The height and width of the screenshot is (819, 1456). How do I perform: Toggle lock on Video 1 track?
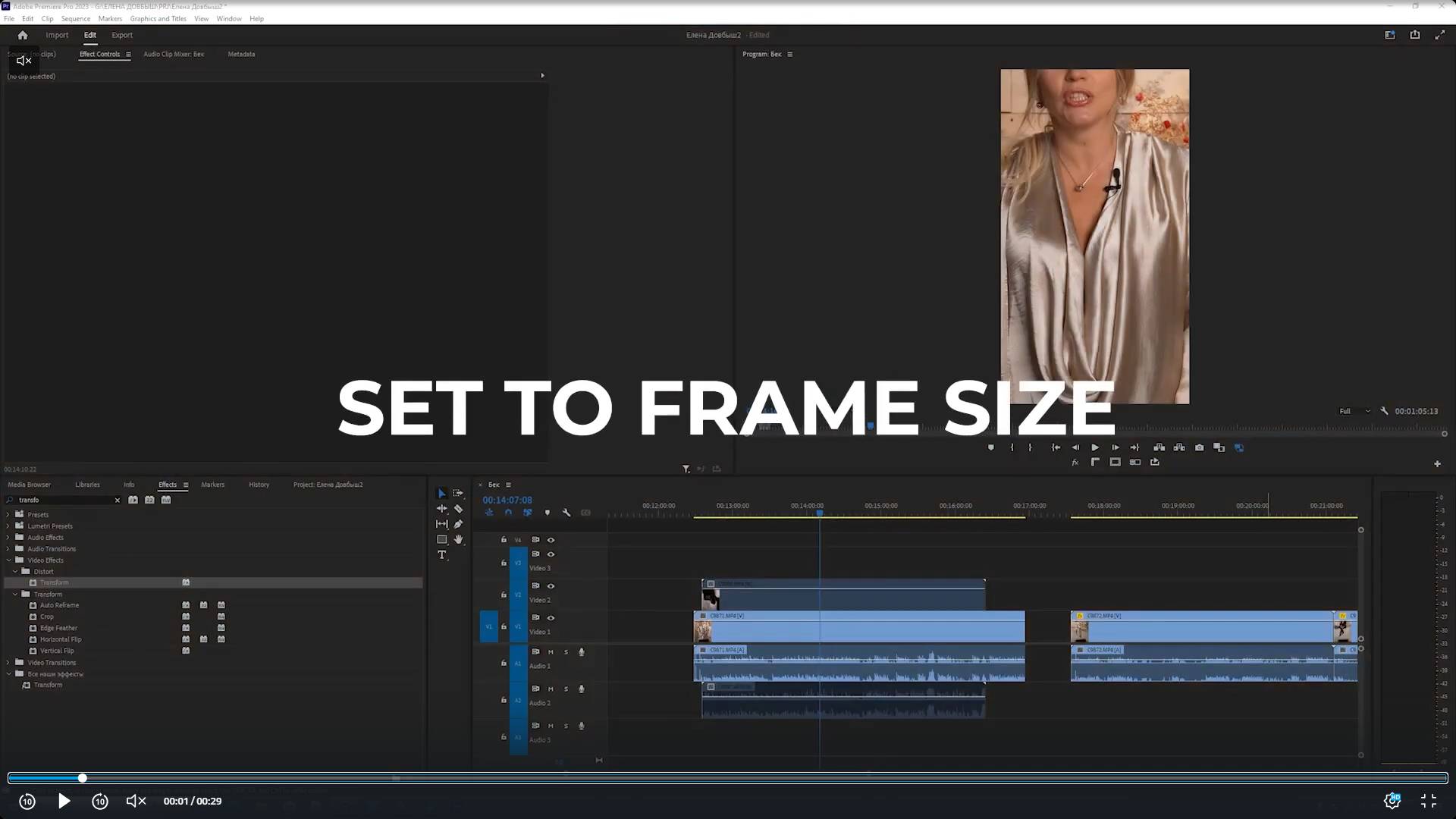click(x=504, y=626)
